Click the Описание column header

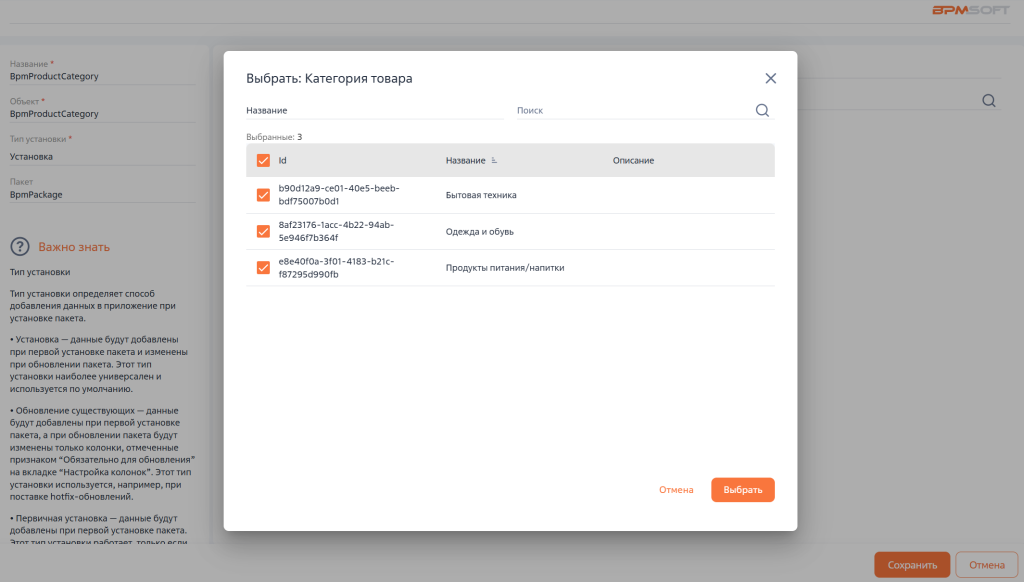(633, 161)
